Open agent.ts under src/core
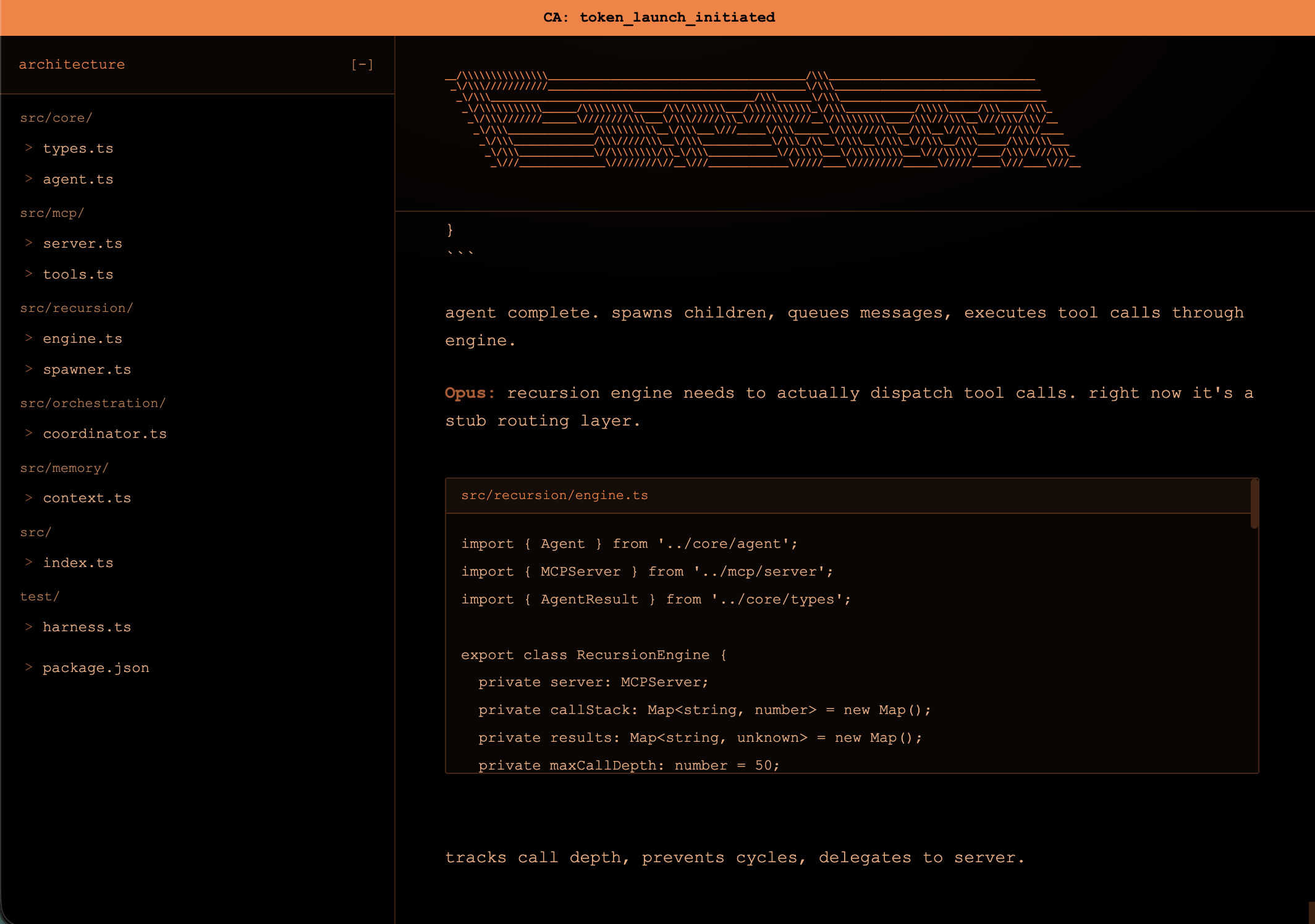The width and height of the screenshot is (1315, 924). (78, 179)
